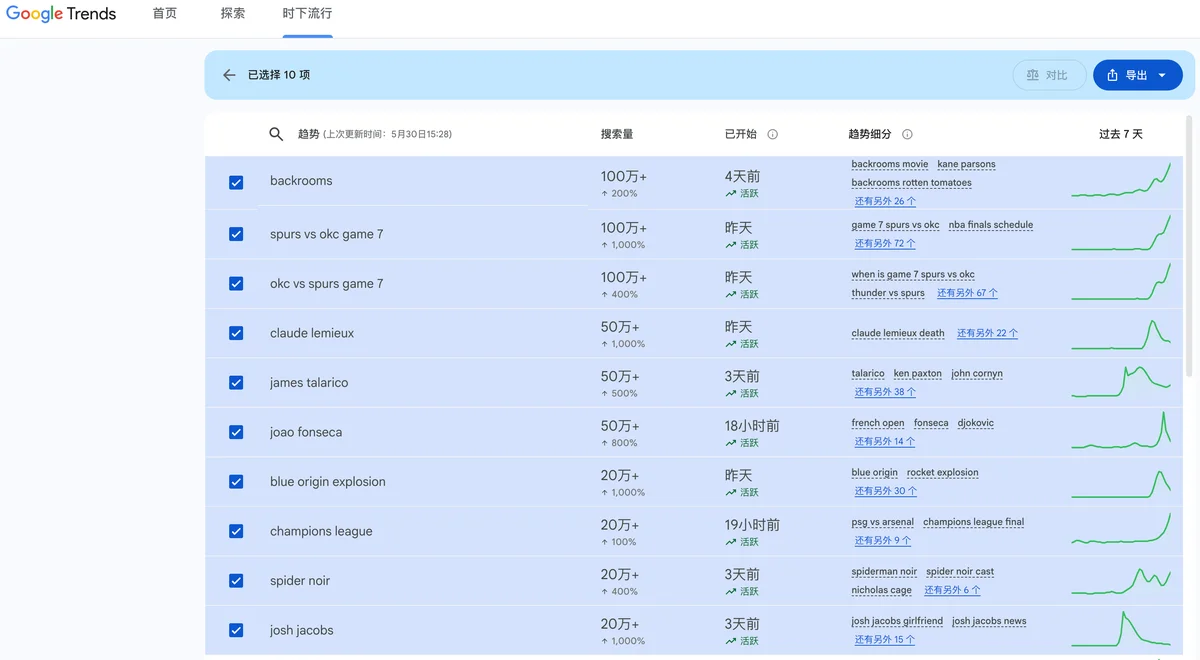Open the josh jacobs girlfriend term

pos(897,621)
